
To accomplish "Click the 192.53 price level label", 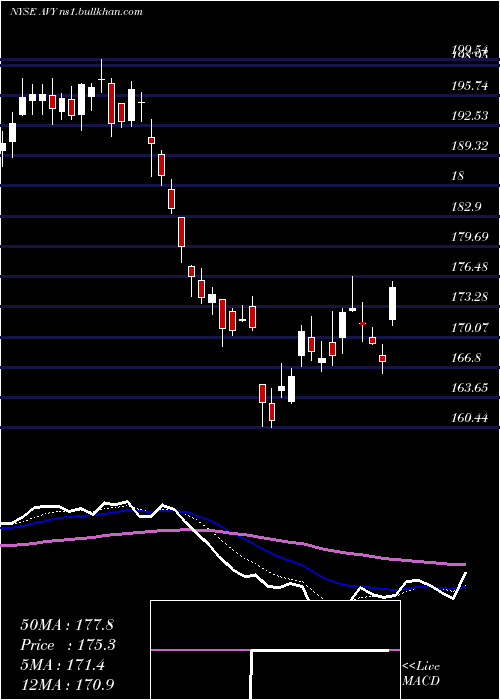I will tap(469, 116).
